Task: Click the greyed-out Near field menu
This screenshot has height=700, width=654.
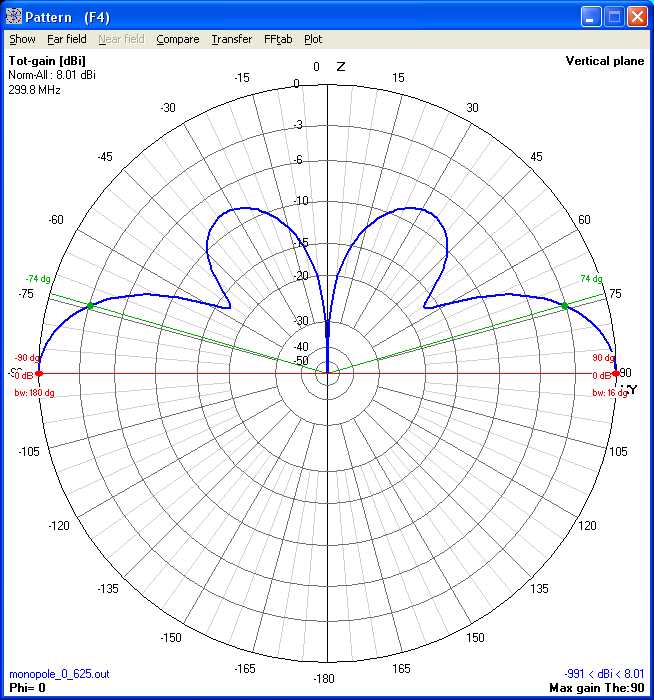Action: click(x=121, y=39)
